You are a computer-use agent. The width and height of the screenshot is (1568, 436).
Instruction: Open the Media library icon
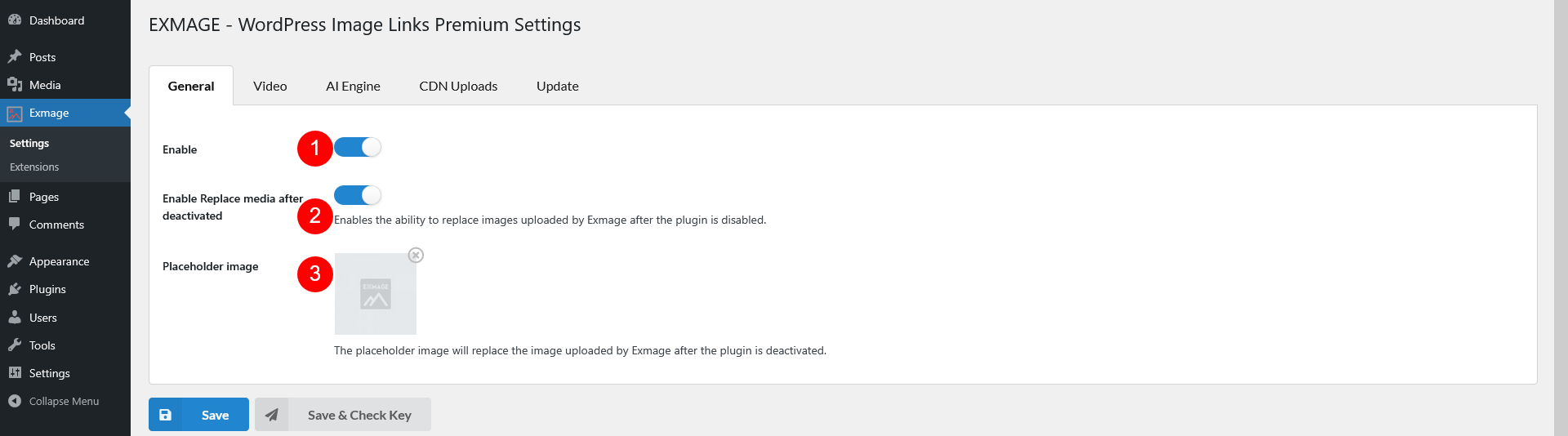click(x=15, y=85)
